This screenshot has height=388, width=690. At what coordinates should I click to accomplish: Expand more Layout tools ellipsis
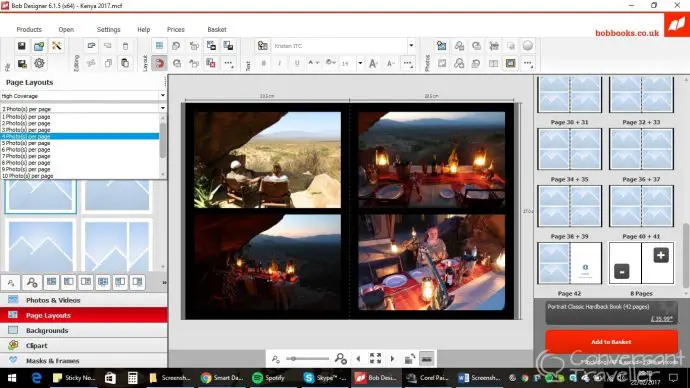click(228, 63)
